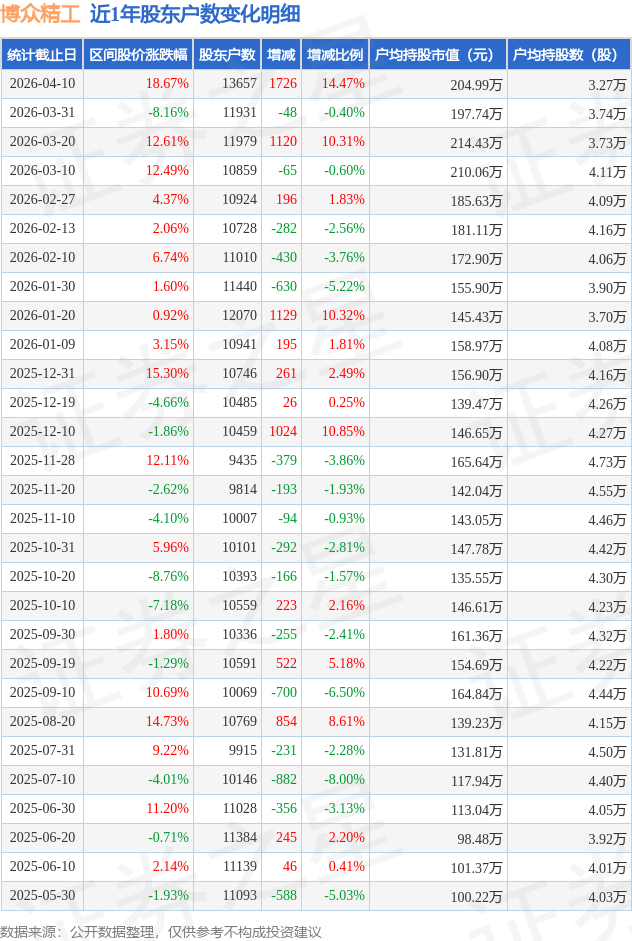Click the 博众精工 stock name title
This screenshot has width=632, height=941.
41,15
